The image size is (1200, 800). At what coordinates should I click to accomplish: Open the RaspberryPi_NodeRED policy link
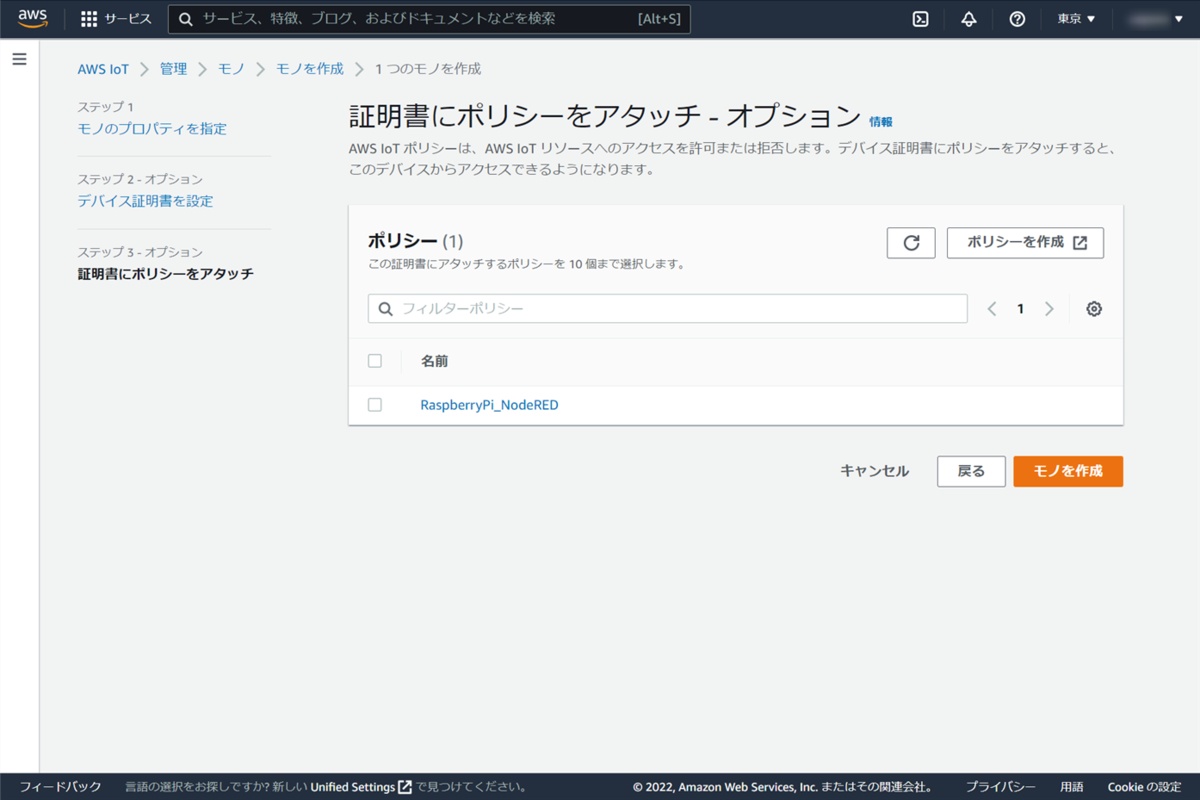tap(489, 405)
